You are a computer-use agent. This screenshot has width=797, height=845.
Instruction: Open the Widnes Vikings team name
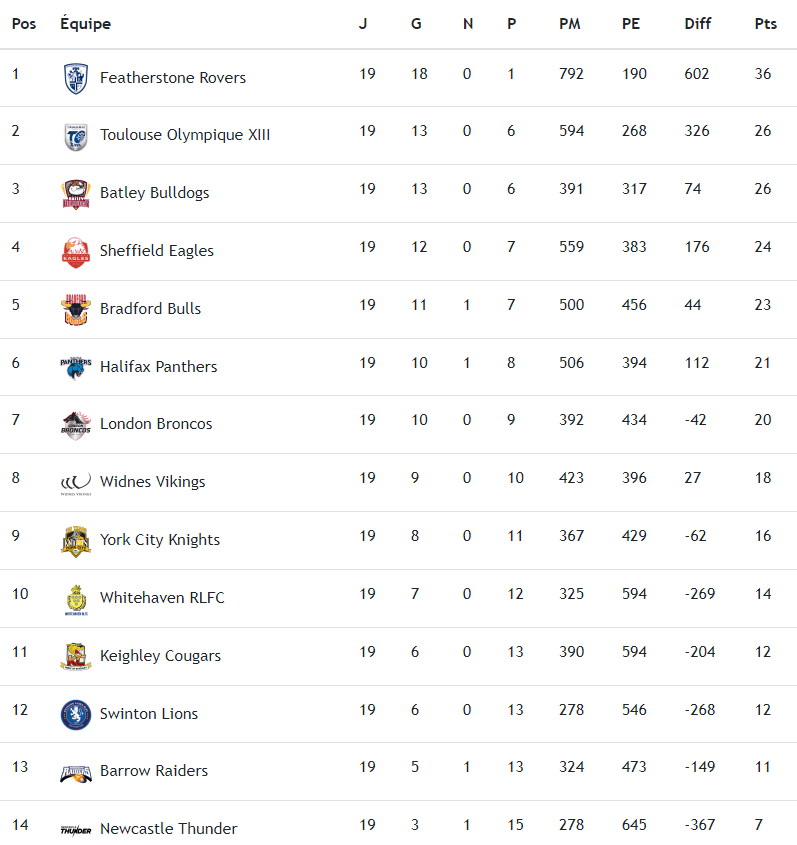point(152,482)
